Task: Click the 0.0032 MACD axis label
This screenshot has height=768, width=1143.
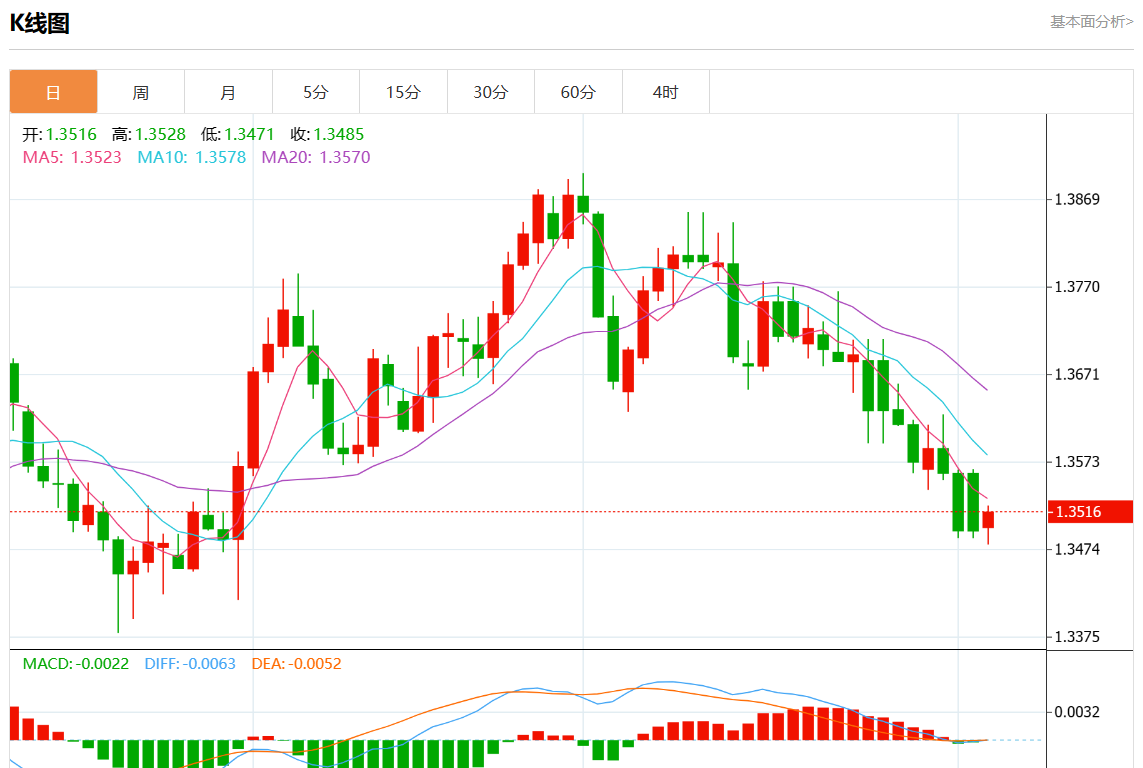Action: pos(1077,712)
